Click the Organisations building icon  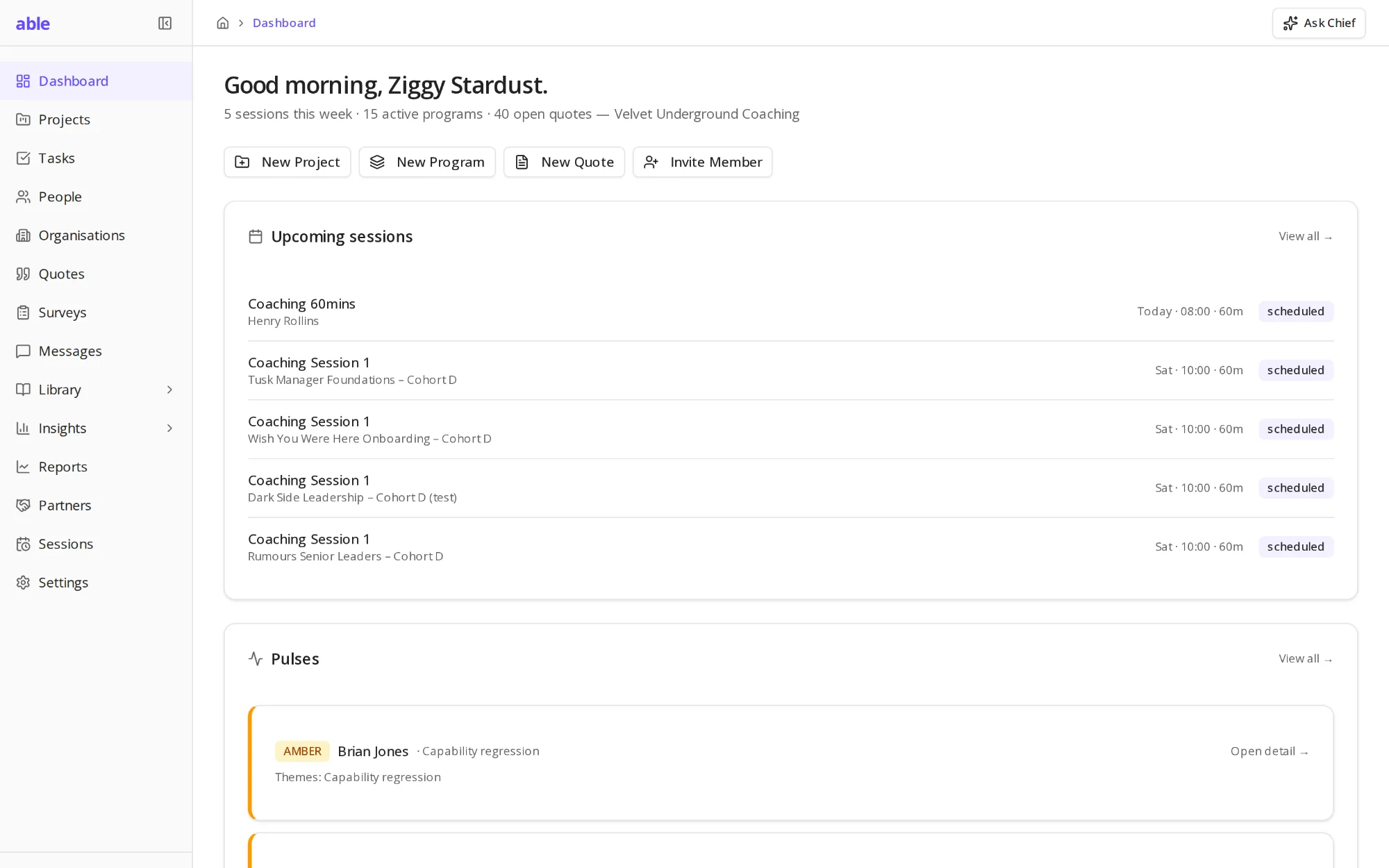click(x=23, y=235)
